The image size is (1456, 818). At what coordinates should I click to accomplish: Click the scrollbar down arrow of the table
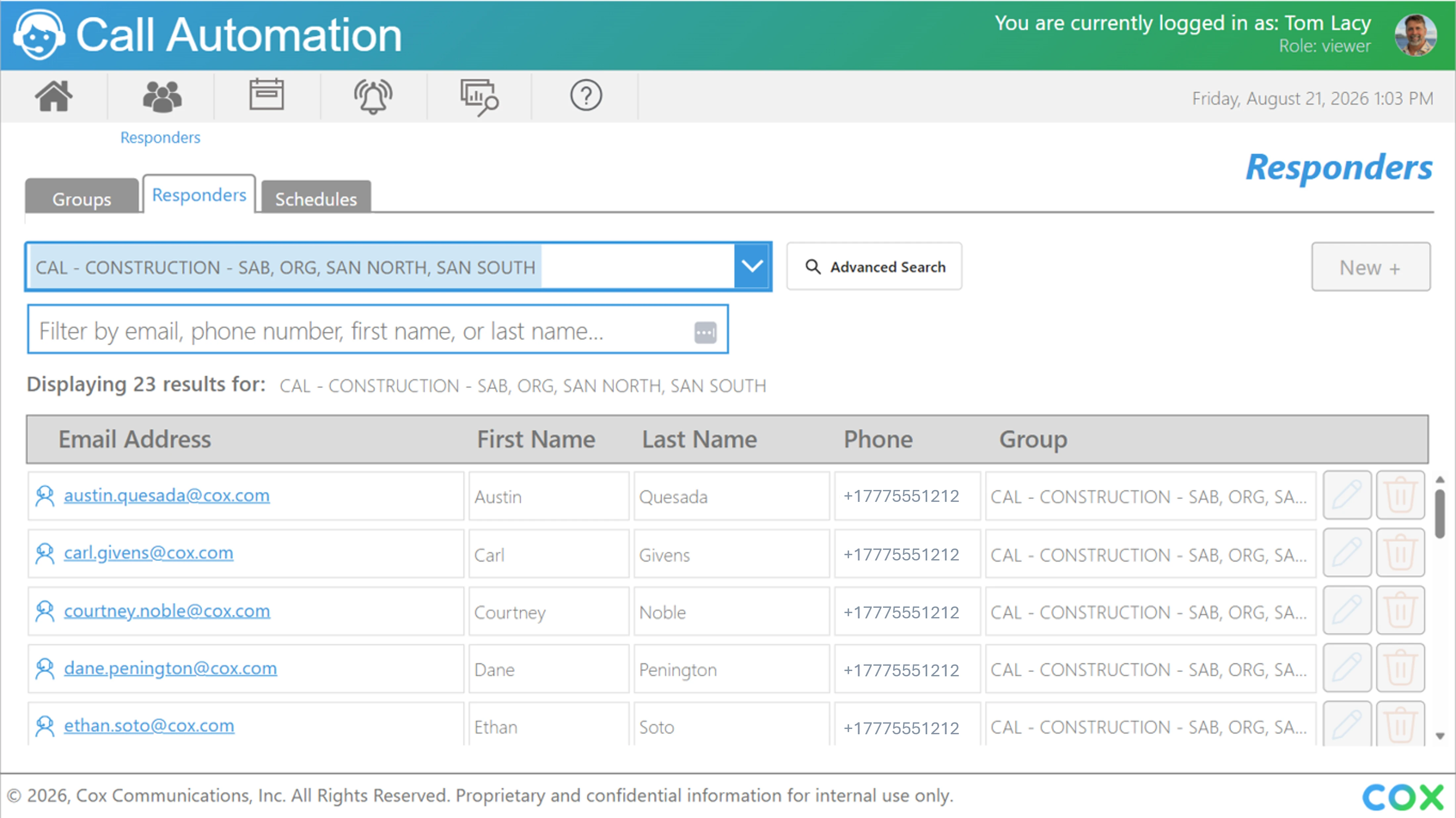(1440, 736)
